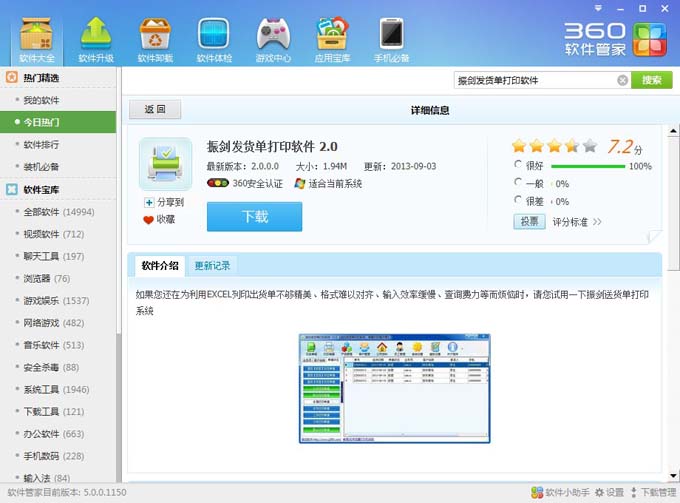Image resolution: width=680 pixels, height=503 pixels.
Task: Open 游戏娱乐 (1537) category
Action: pos(58,300)
